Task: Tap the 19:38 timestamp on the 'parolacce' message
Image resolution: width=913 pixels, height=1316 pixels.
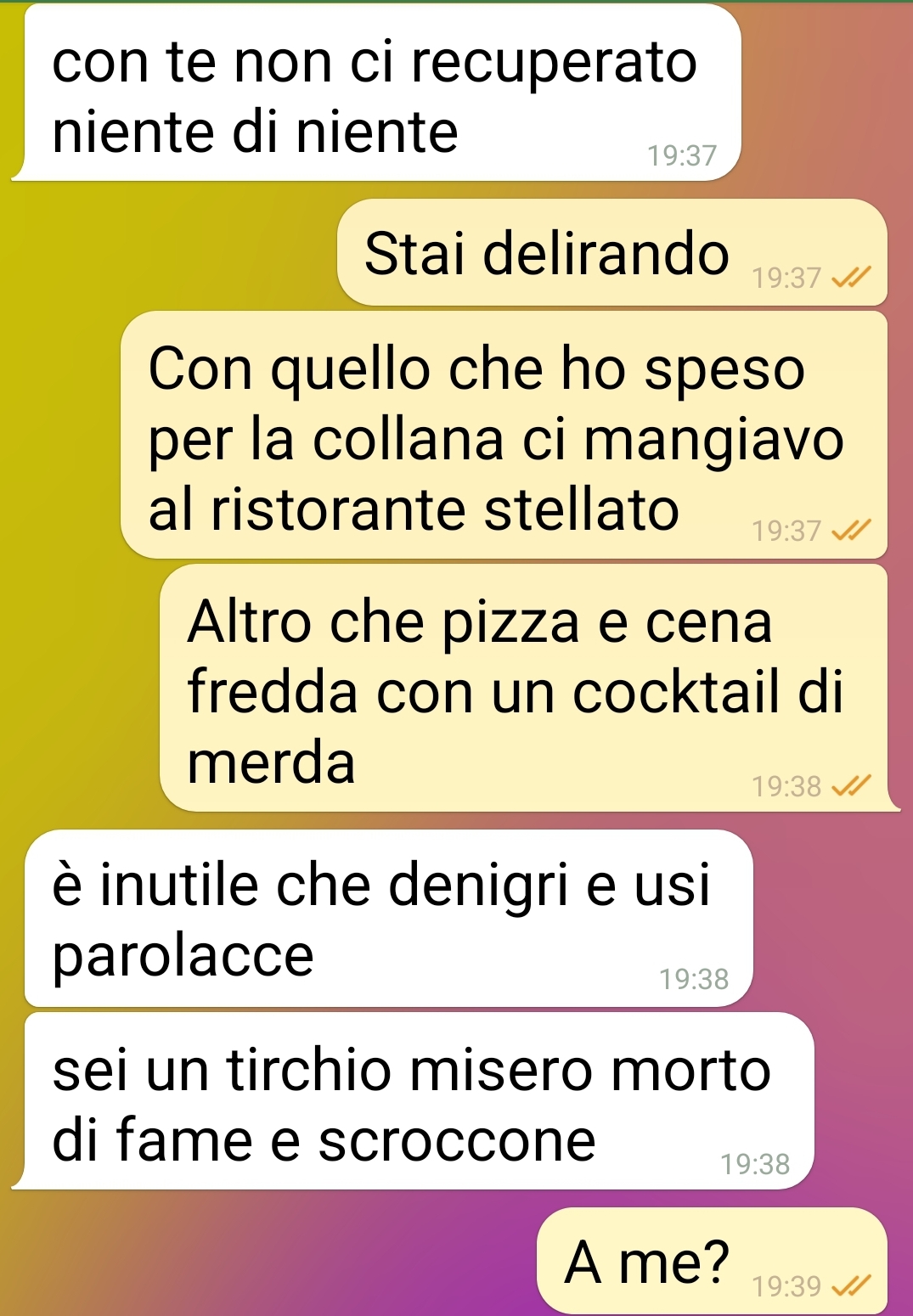Action: [694, 979]
